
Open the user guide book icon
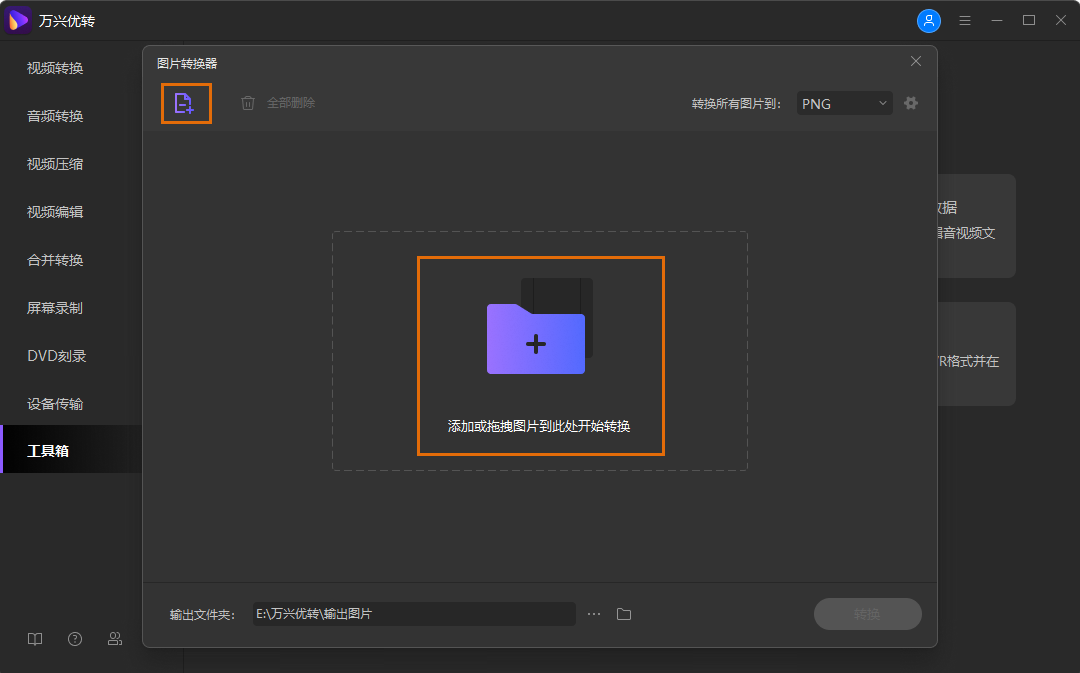point(34,639)
